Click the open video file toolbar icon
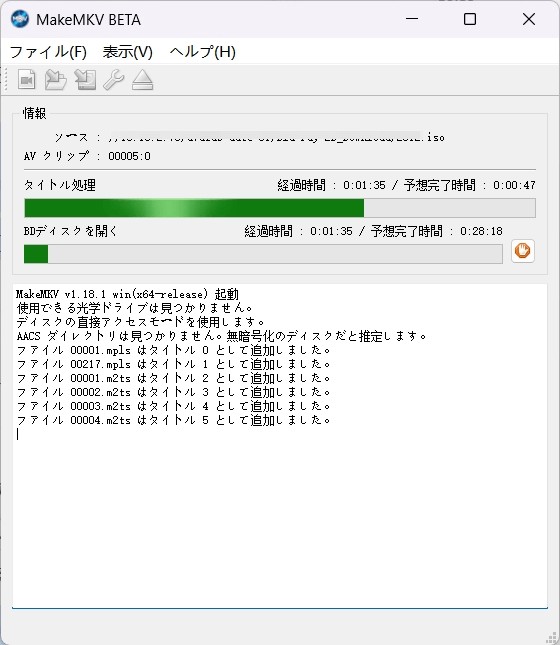 tap(27, 80)
